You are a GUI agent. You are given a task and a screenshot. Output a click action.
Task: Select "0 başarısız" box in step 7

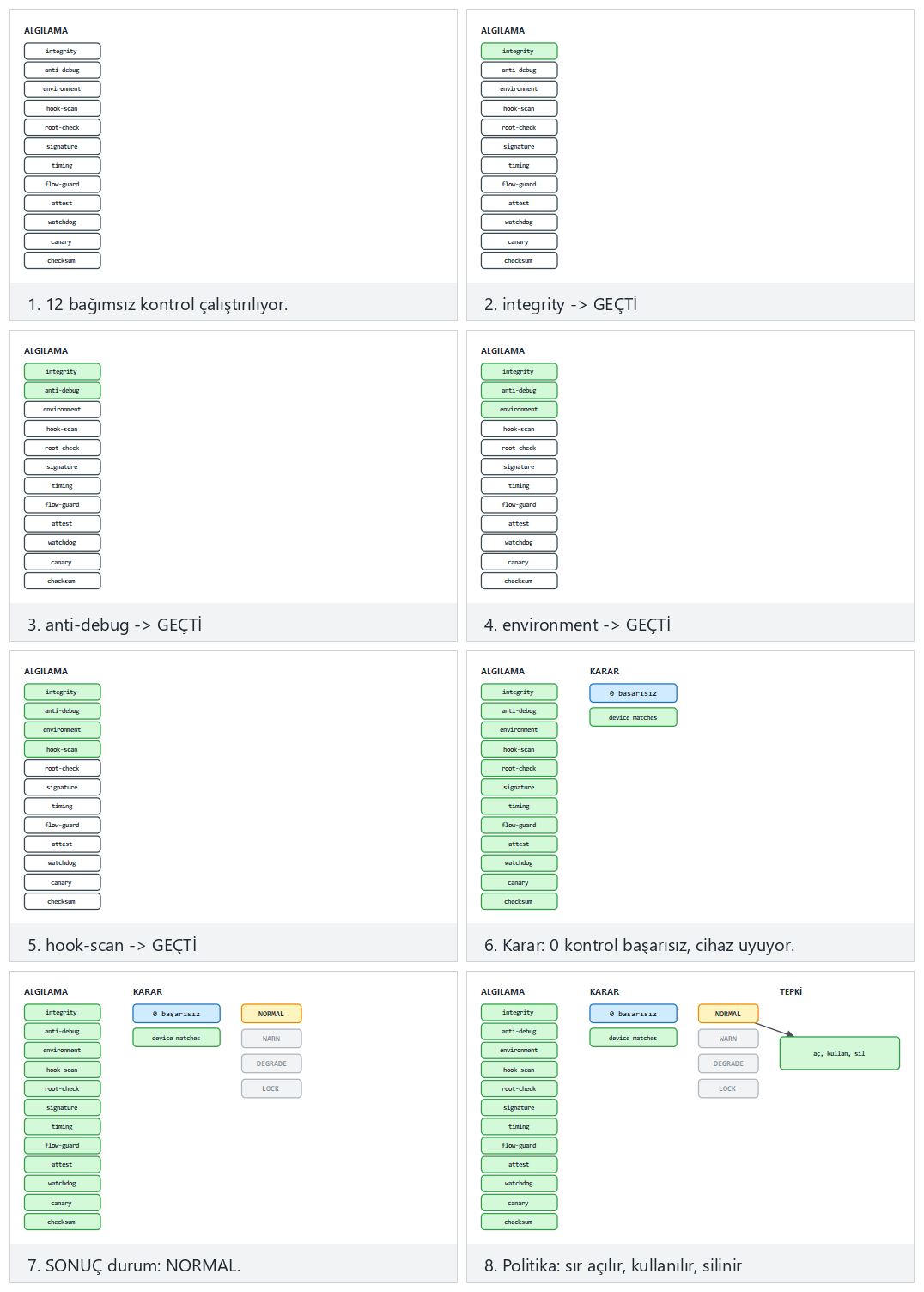(x=176, y=1014)
